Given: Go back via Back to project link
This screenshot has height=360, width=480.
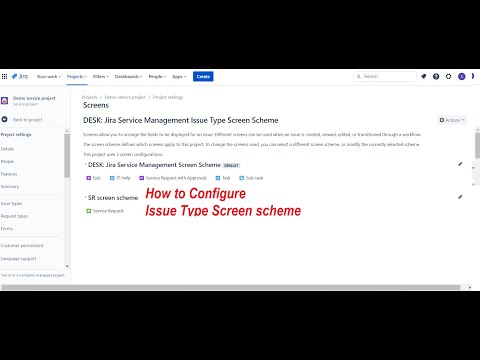Looking at the screenshot, I should [x=27, y=120].
